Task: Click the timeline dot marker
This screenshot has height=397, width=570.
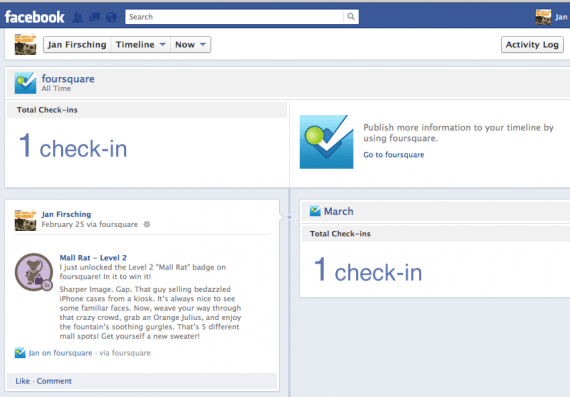Action: tap(289, 217)
